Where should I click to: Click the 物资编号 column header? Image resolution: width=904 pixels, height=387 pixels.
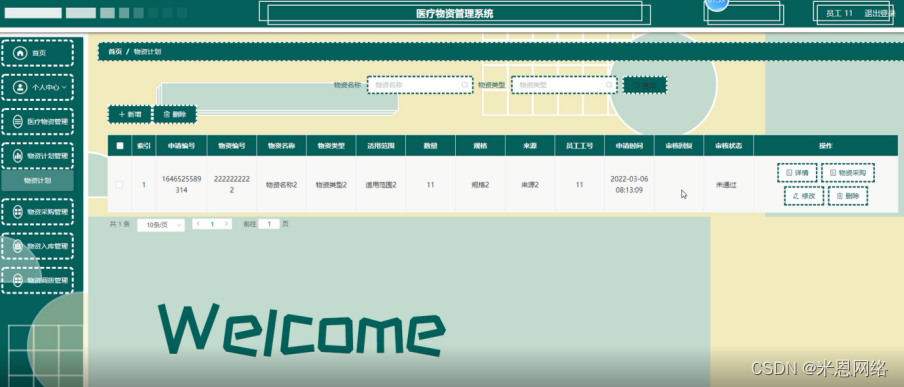(232, 146)
